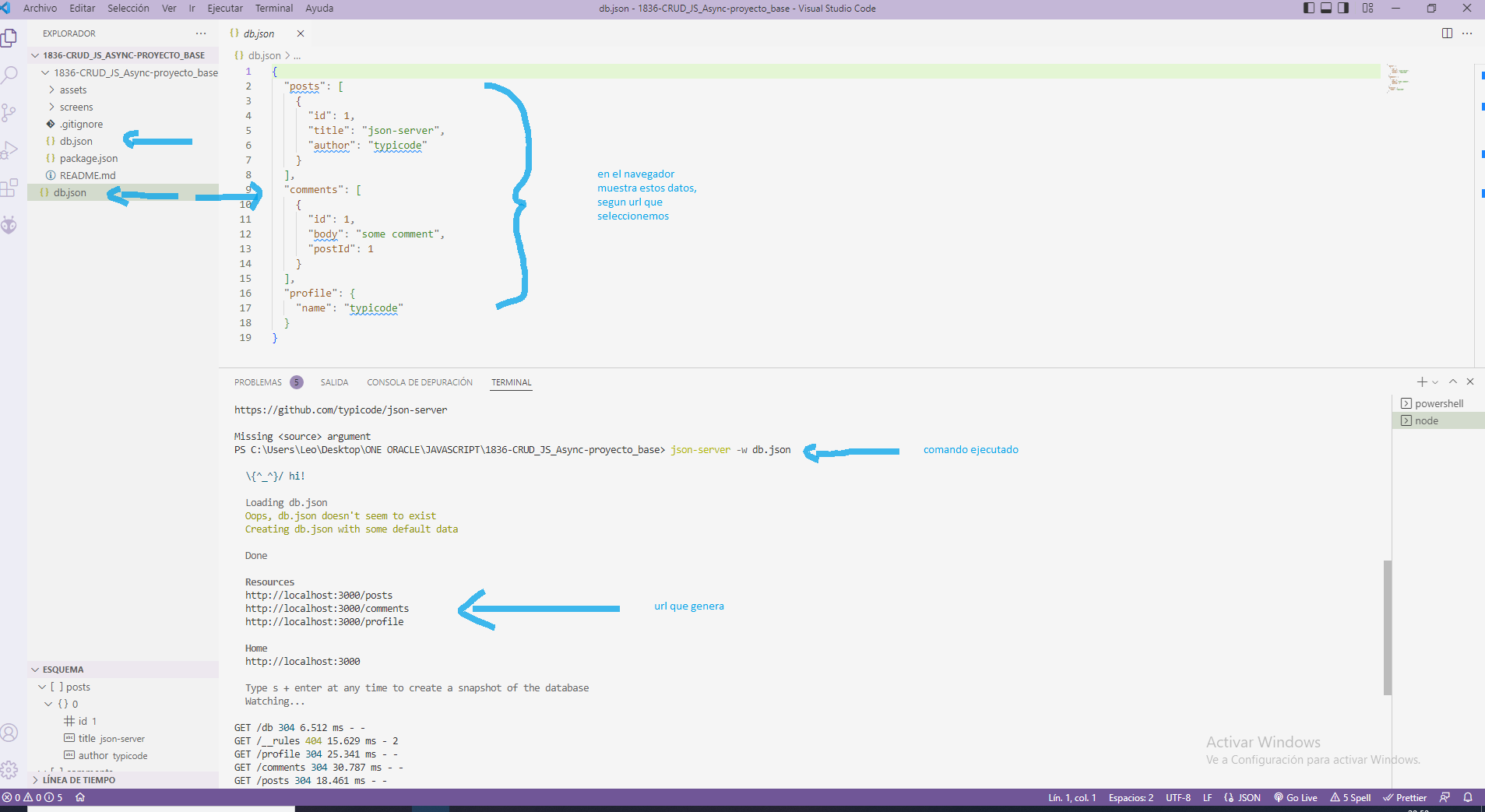Viewport: 1485px width, 812px height.
Task: Open the Accounts menu icon
Action: [x=9, y=733]
